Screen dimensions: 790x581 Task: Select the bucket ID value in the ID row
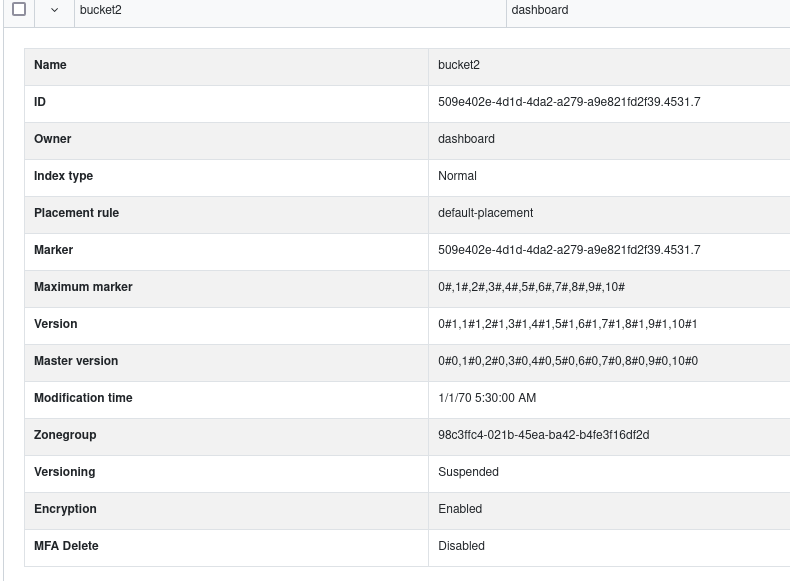(x=569, y=102)
